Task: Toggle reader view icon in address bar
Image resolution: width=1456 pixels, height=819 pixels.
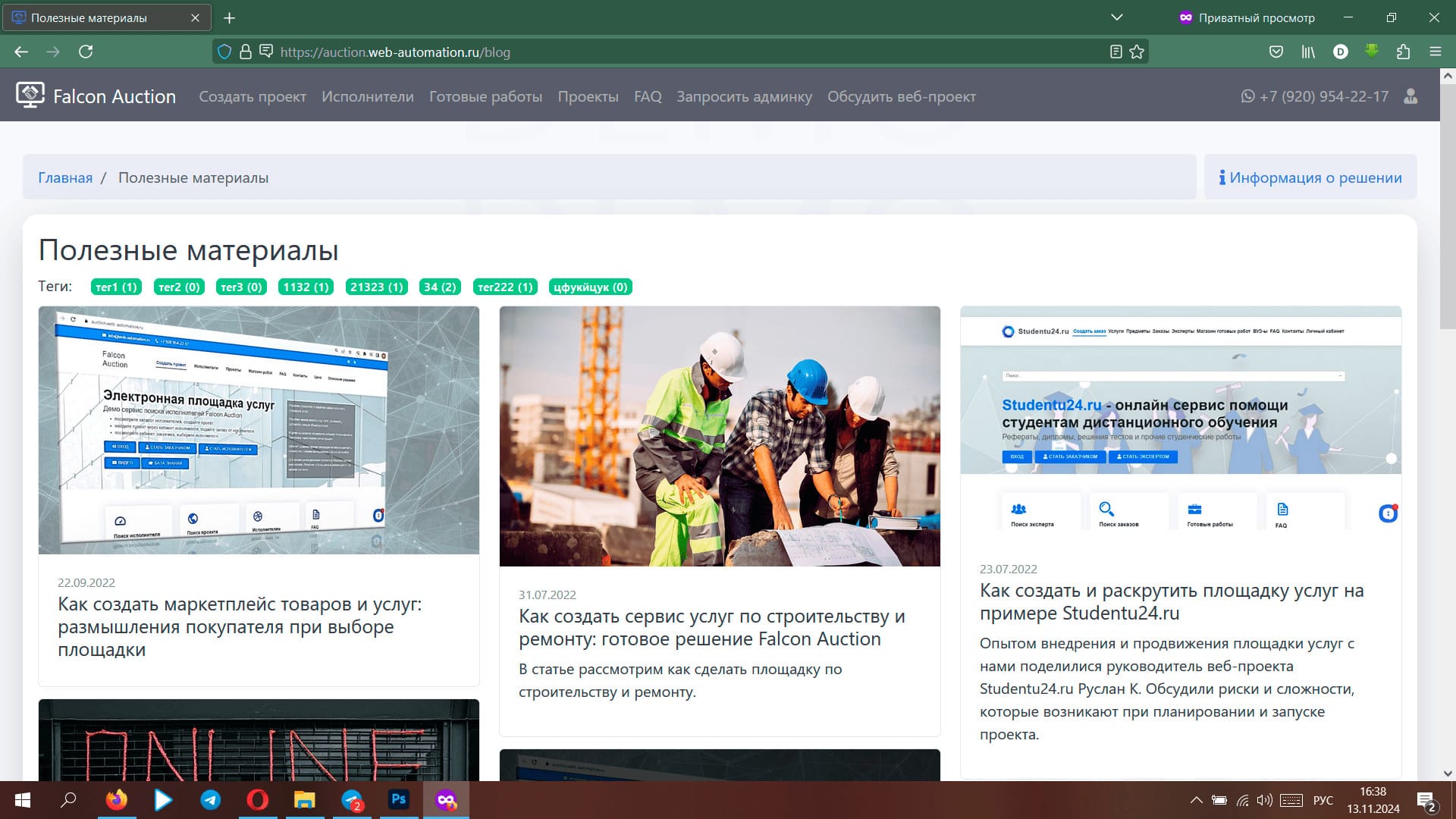Action: (x=1116, y=52)
